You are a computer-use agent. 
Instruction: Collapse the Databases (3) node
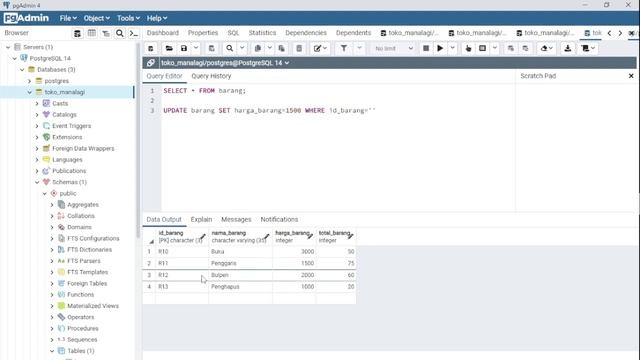coord(22,70)
